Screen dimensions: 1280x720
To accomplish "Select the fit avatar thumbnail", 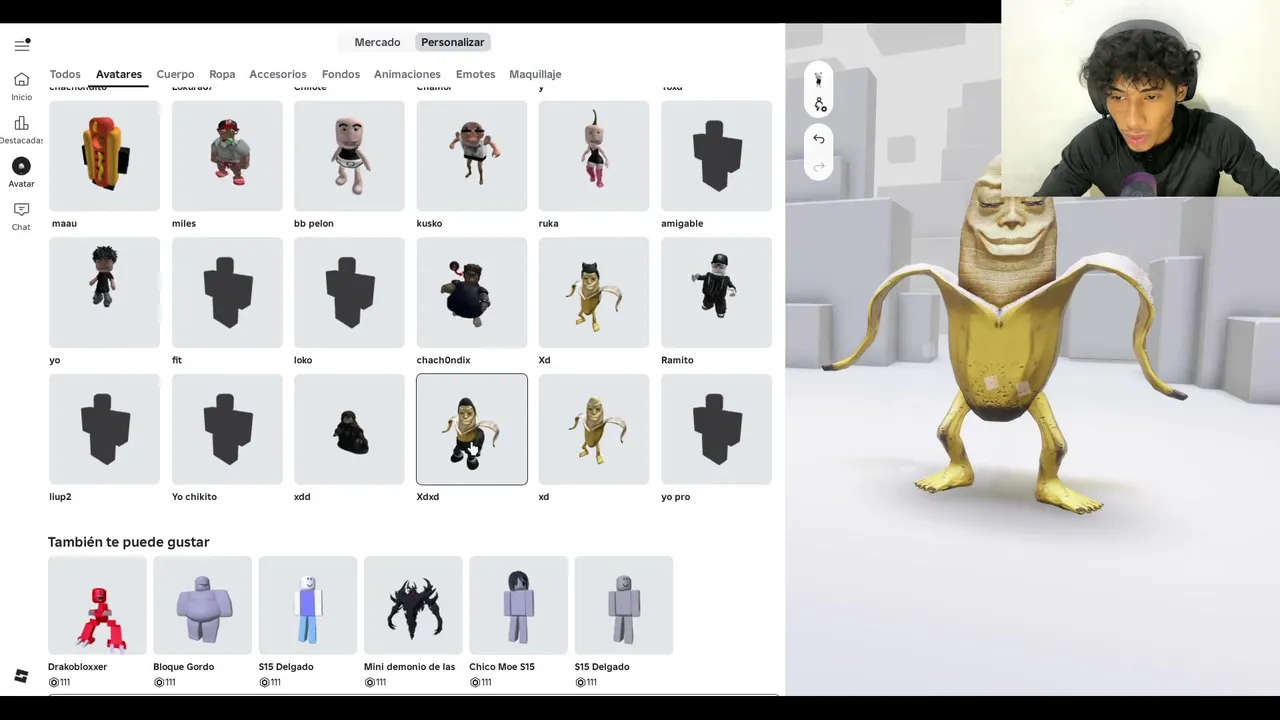I will (x=227, y=293).
